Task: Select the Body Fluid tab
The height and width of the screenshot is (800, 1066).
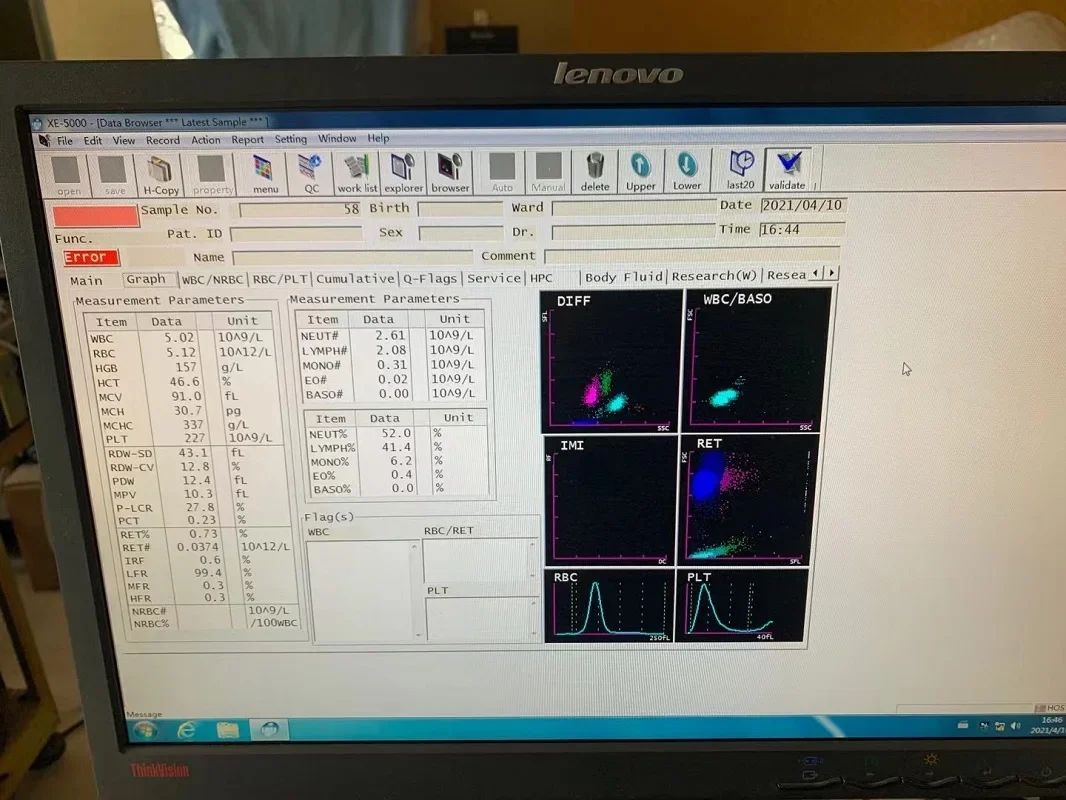Action: pos(623,277)
